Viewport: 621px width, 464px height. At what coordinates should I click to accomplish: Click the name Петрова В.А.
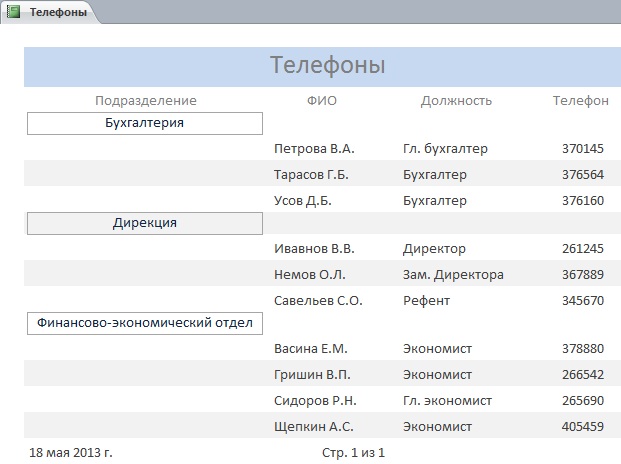tap(314, 149)
